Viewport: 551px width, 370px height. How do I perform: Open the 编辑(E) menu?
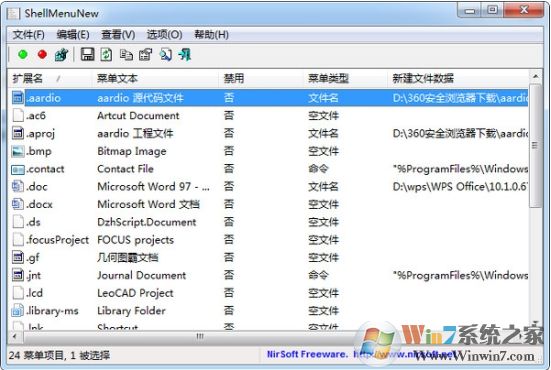tap(73, 35)
